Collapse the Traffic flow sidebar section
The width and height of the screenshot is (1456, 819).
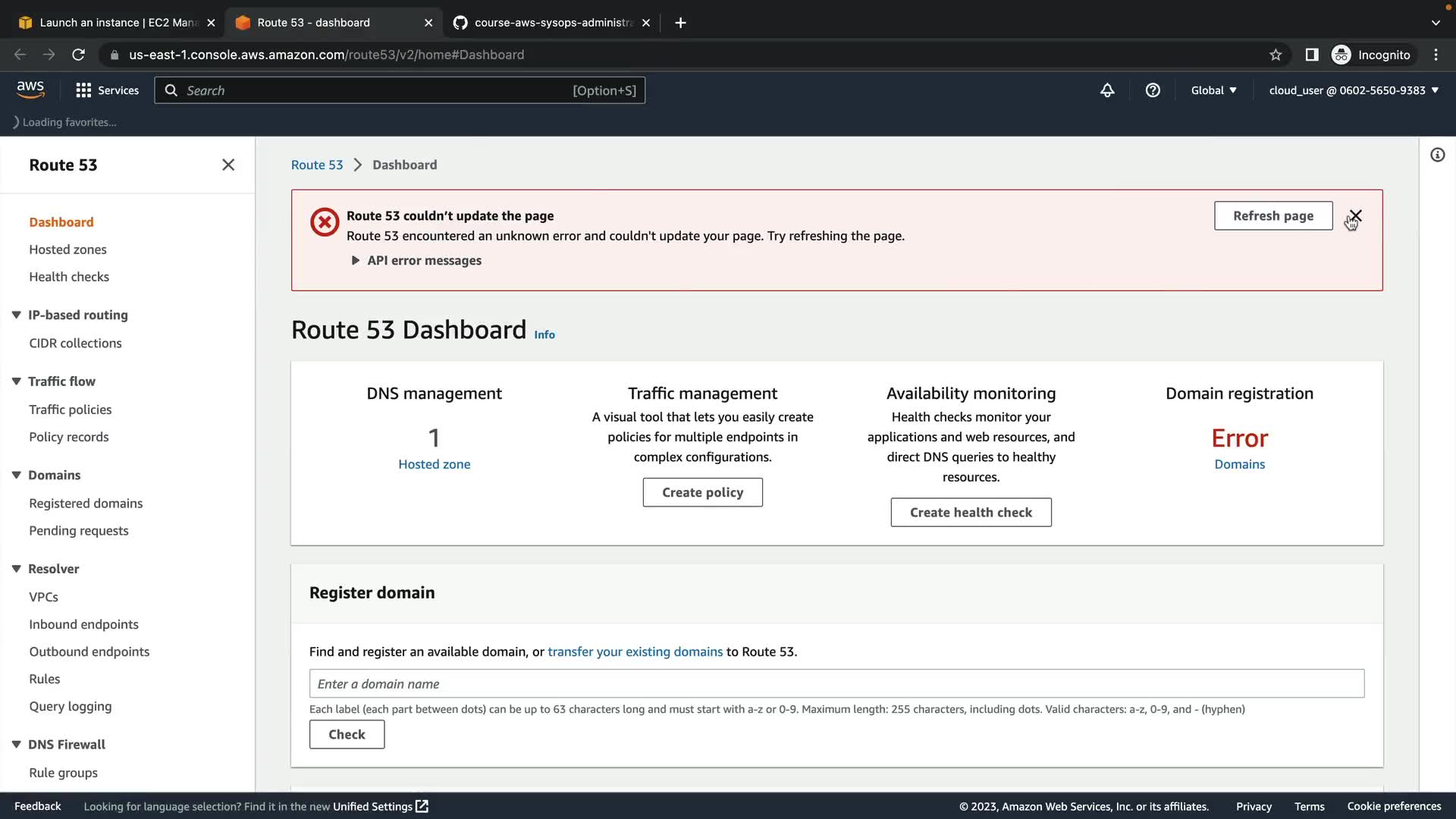click(17, 381)
